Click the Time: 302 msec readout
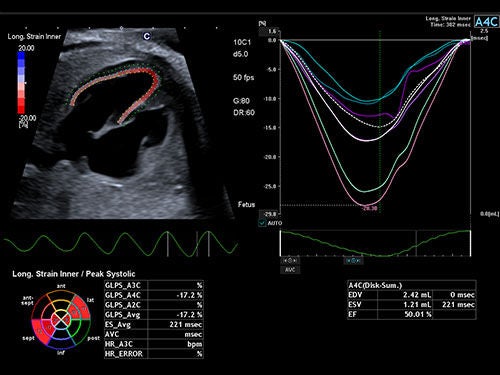The width and height of the screenshot is (500, 375). click(x=450, y=25)
